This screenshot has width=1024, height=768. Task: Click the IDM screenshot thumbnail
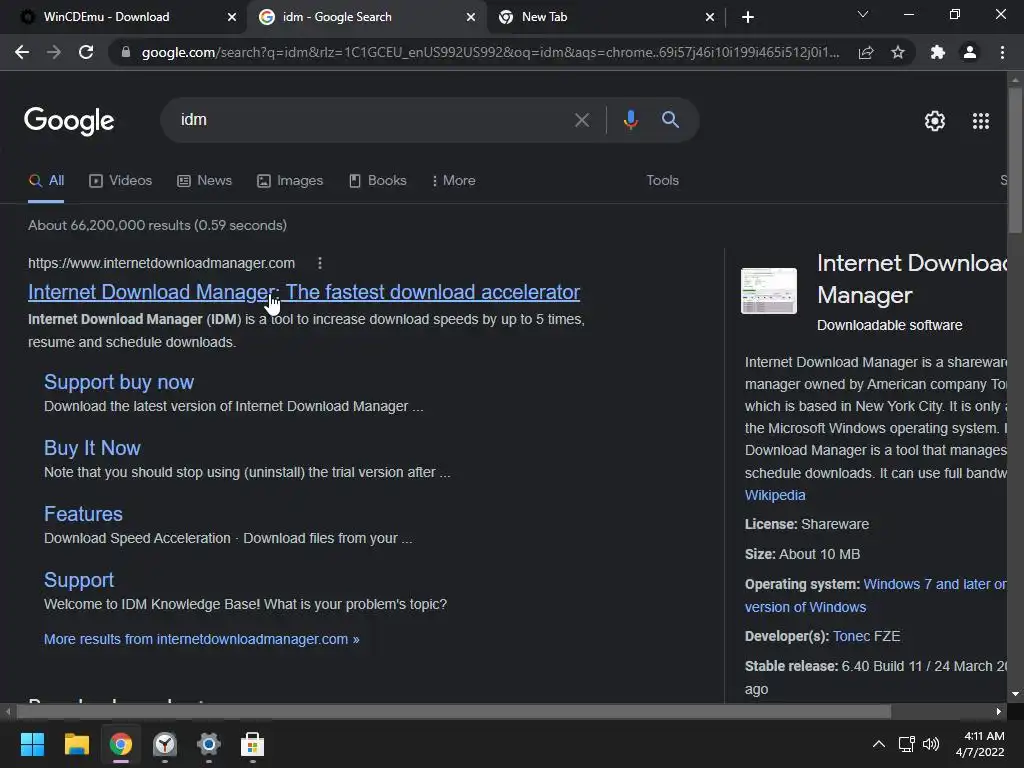click(x=769, y=291)
